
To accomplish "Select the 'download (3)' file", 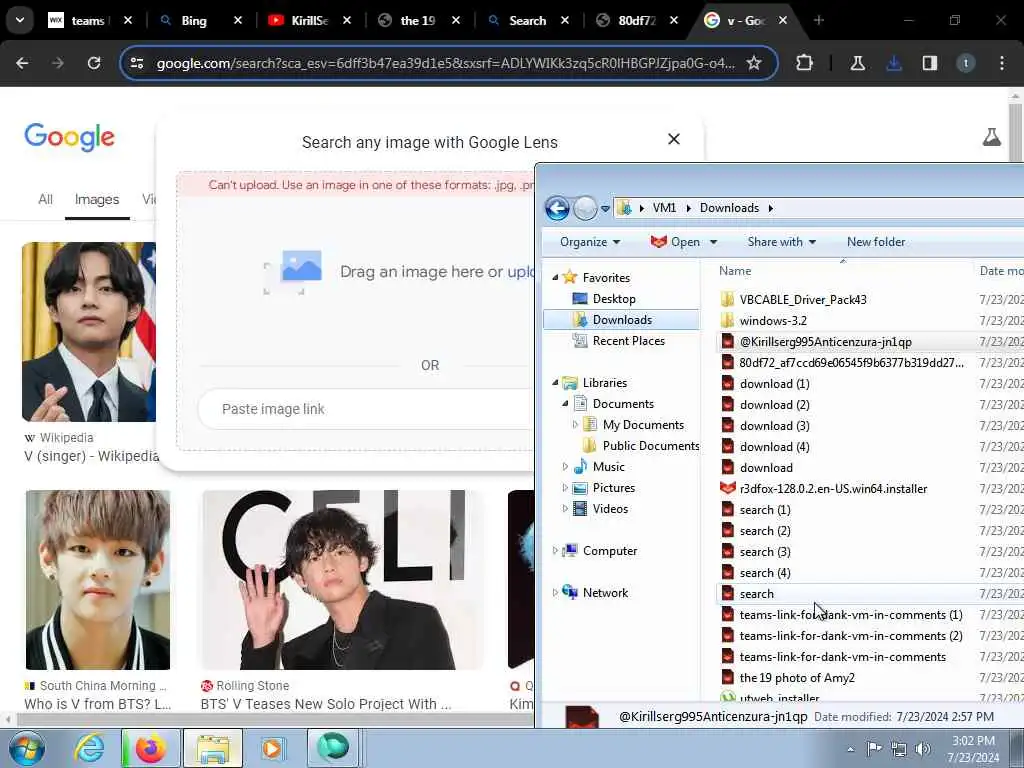I will click(x=774, y=426).
